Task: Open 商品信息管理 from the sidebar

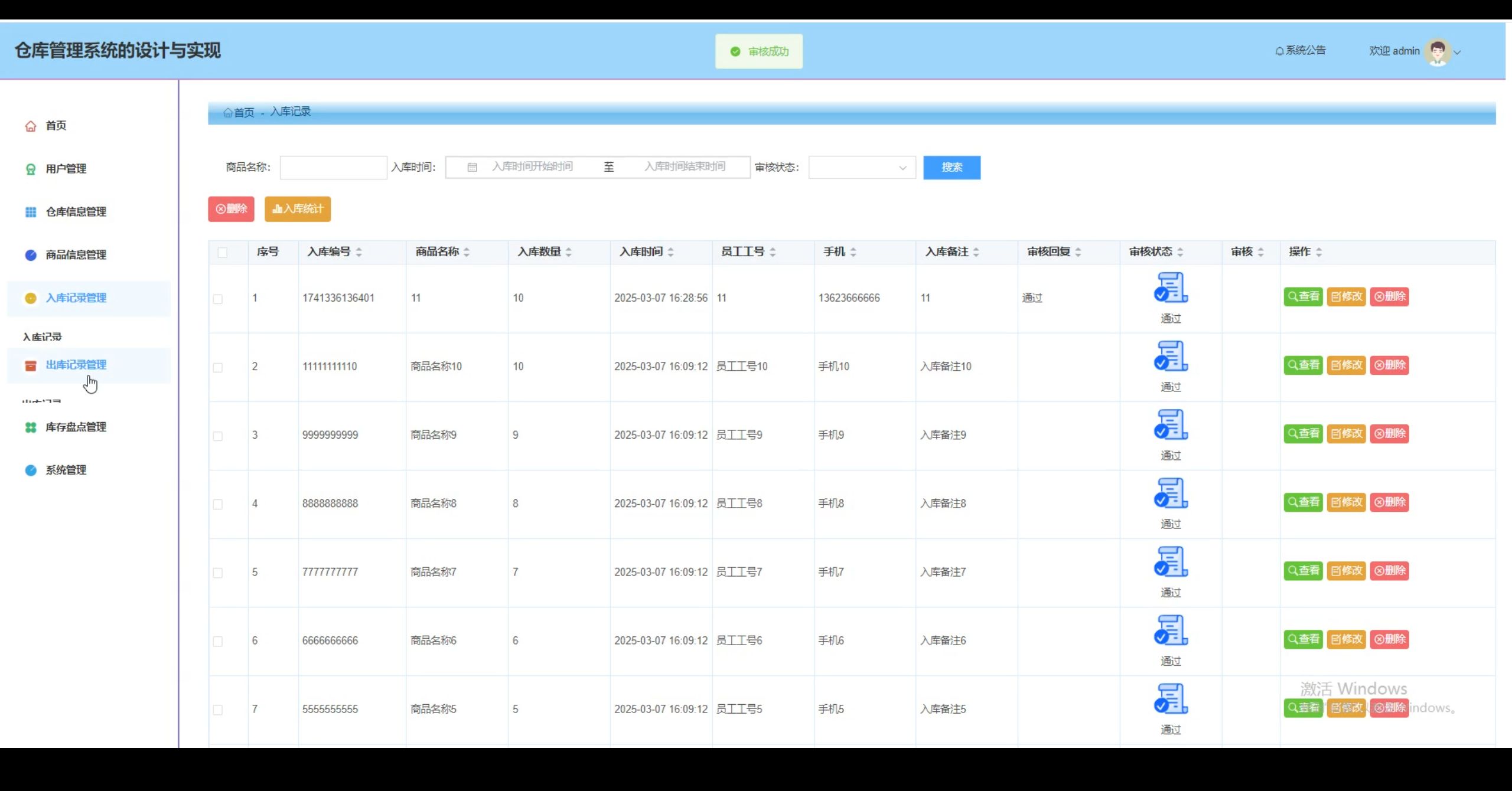Action: tap(76, 254)
